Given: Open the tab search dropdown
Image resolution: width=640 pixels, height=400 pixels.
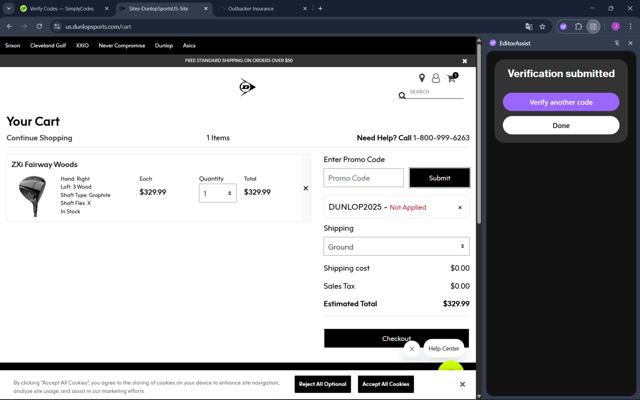Looking at the screenshot, I should pos(9,8).
